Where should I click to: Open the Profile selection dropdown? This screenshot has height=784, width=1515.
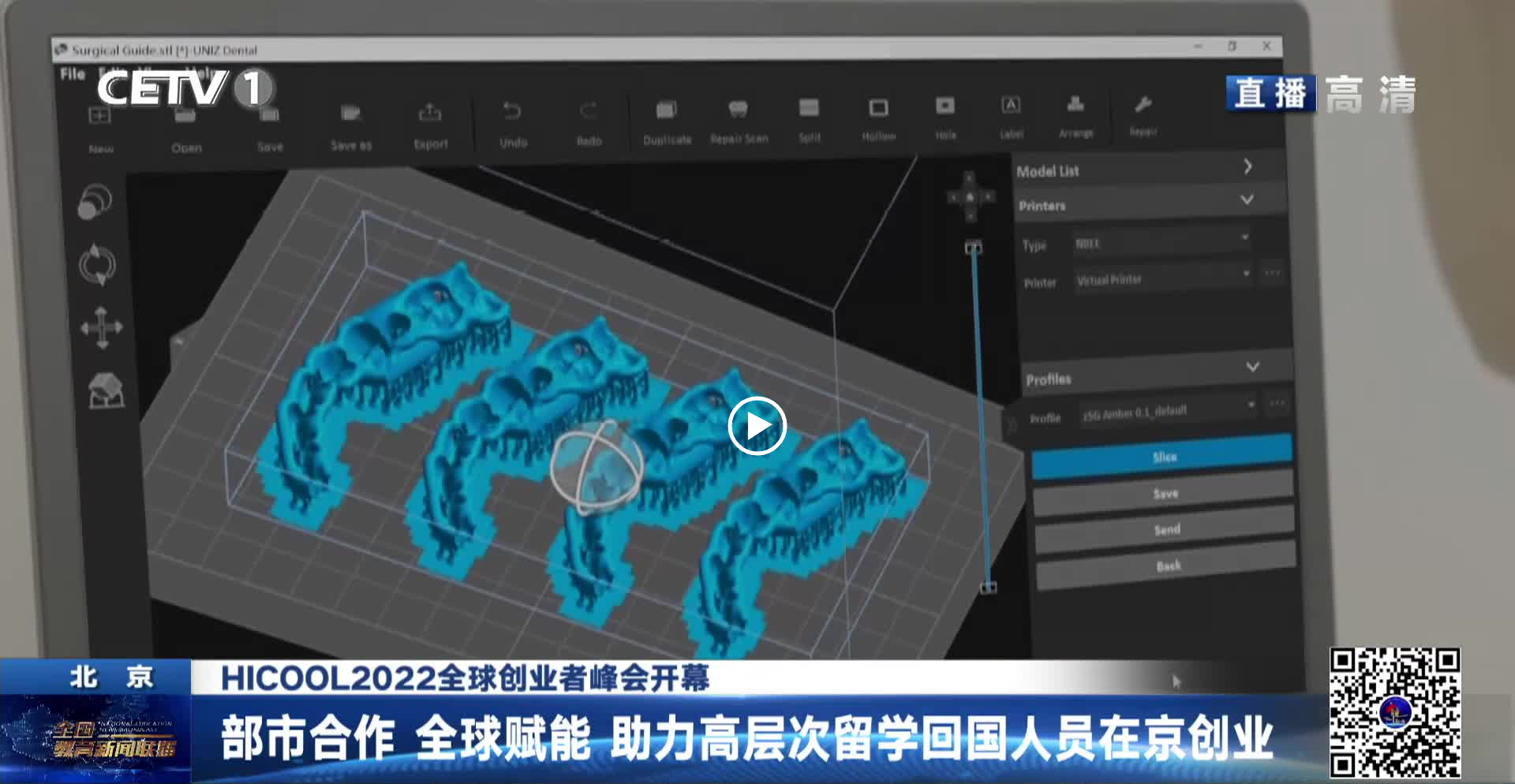1169,409
